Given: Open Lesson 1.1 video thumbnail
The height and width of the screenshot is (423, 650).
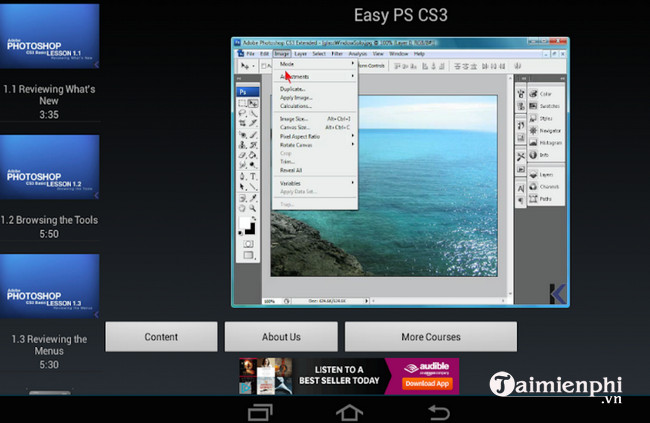Looking at the screenshot, I should pyautogui.click(x=50, y=36).
